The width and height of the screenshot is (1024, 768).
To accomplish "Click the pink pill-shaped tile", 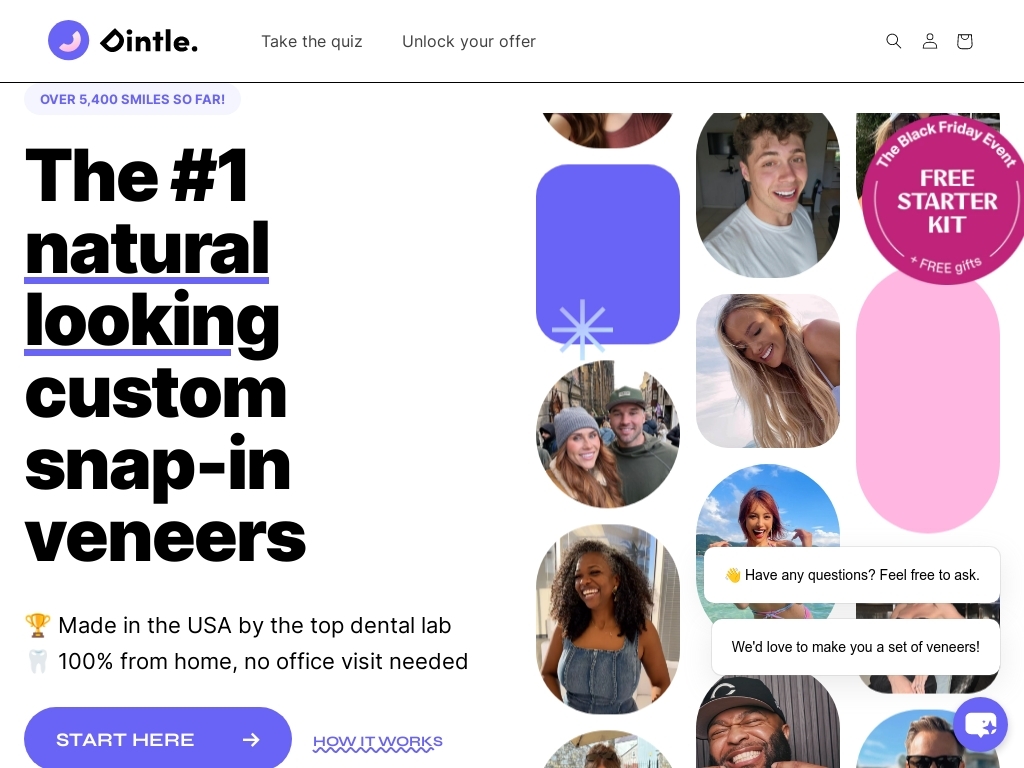I will 927,405.
